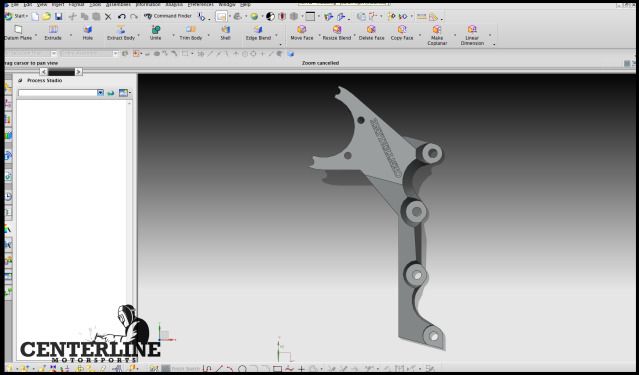Open the Help menu

pyautogui.click(x=245, y=4)
